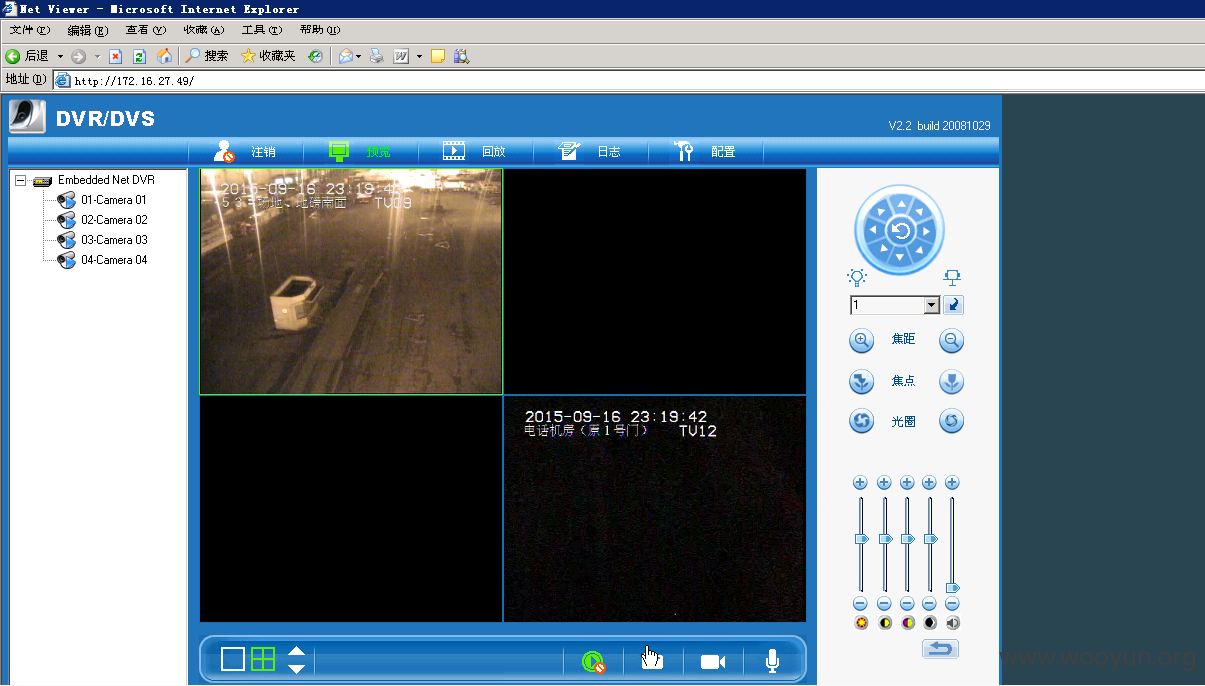This screenshot has height=686, width=1205.
Task: Open the 日志 log tab
Action: [x=590, y=152]
